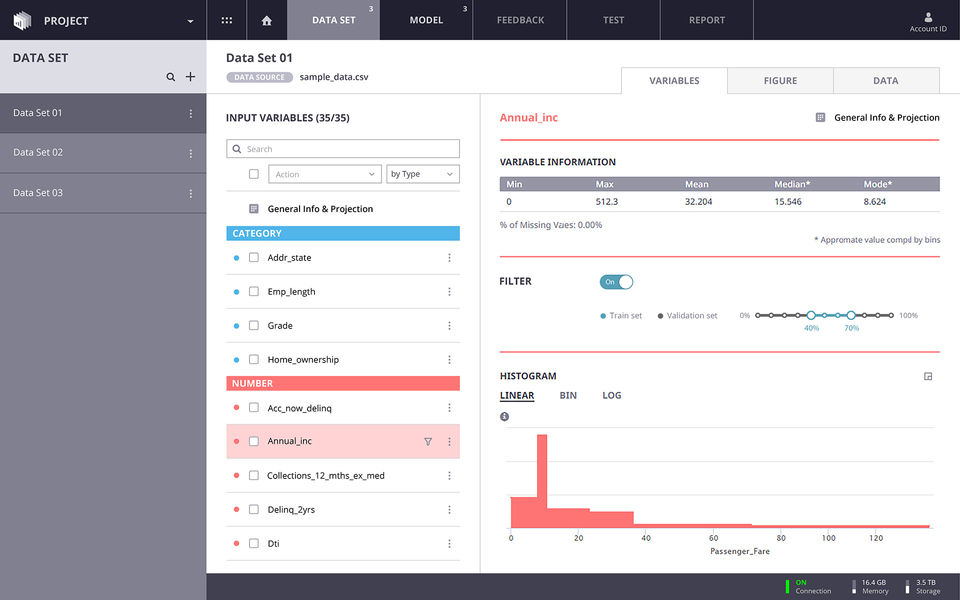Add a new data set with plus icon
This screenshot has width=960, height=600.
190,77
